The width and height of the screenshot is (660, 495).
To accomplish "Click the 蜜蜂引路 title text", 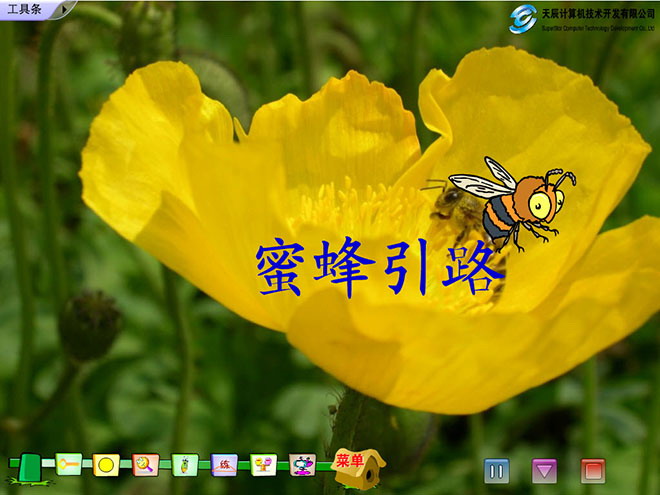I will point(378,267).
